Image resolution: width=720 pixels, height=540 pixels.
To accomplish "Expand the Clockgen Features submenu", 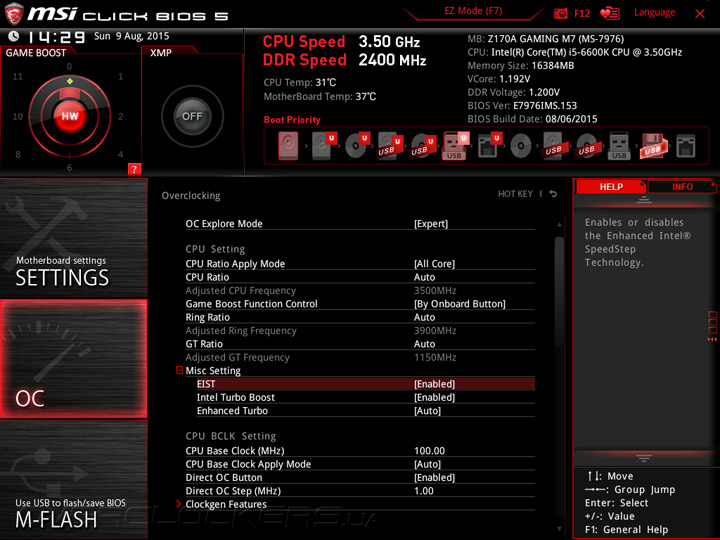I will (225, 504).
